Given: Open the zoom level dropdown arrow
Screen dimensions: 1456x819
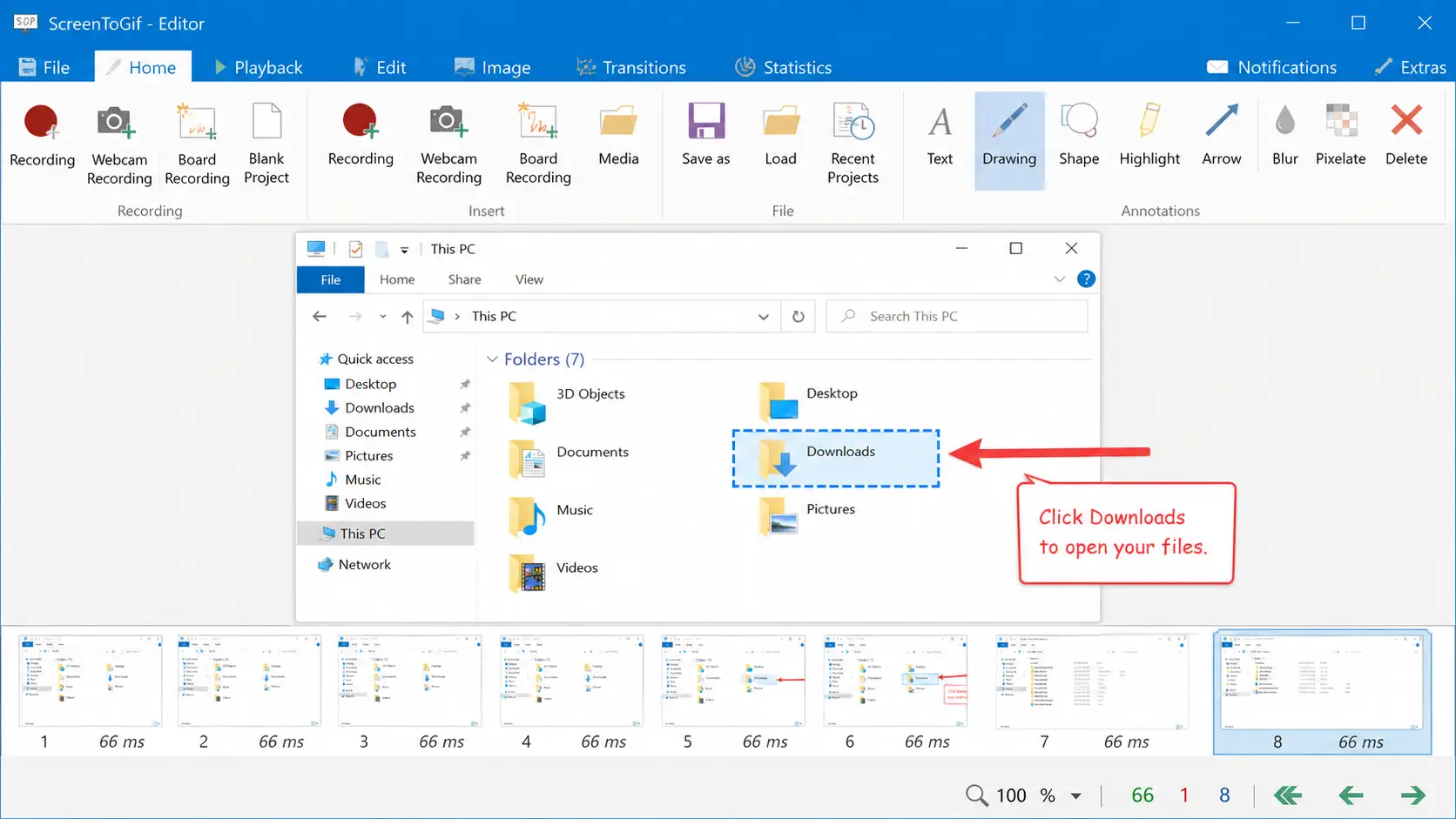Looking at the screenshot, I should tap(1076, 796).
